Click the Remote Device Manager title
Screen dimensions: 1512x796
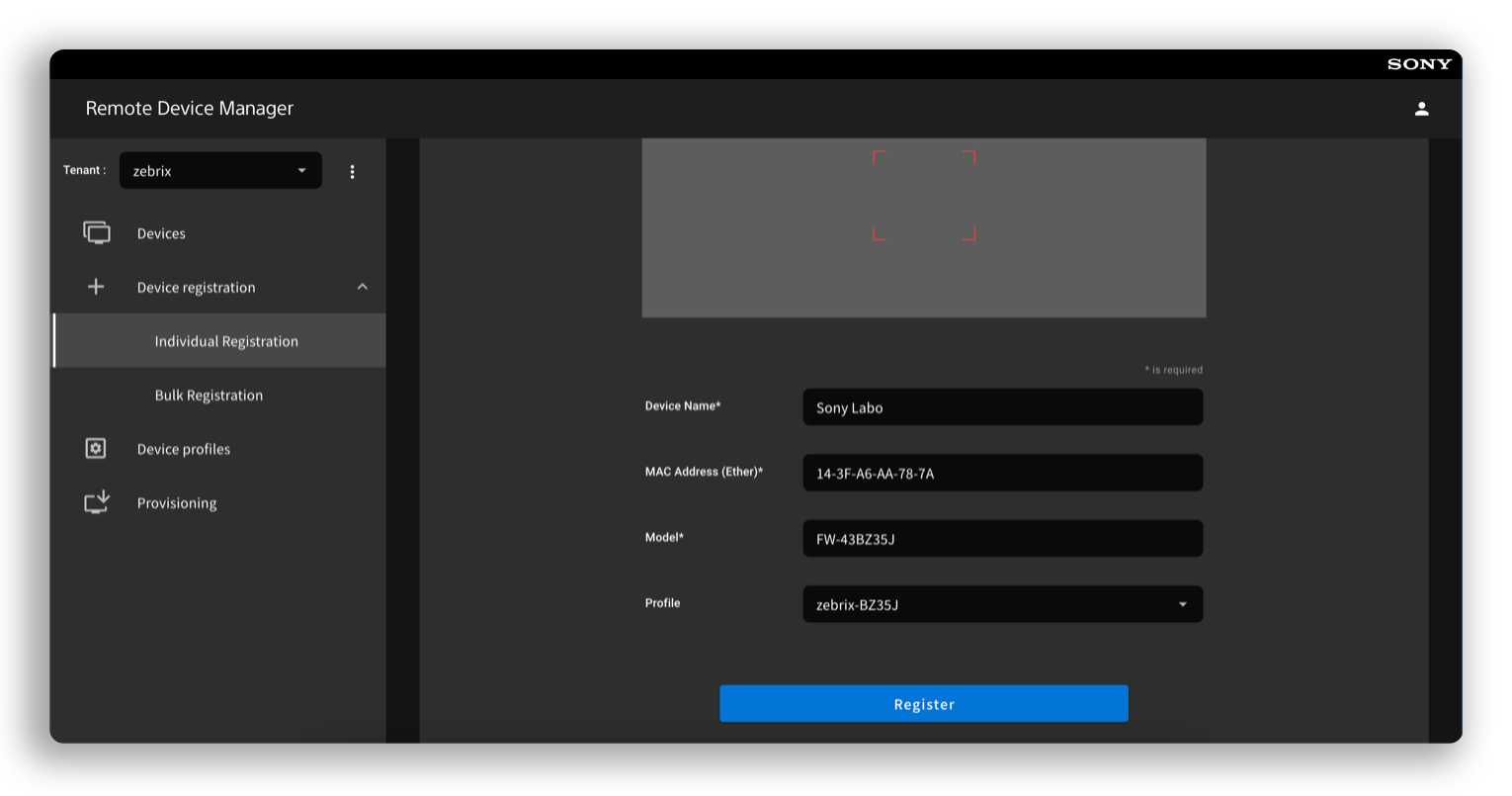coord(190,109)
